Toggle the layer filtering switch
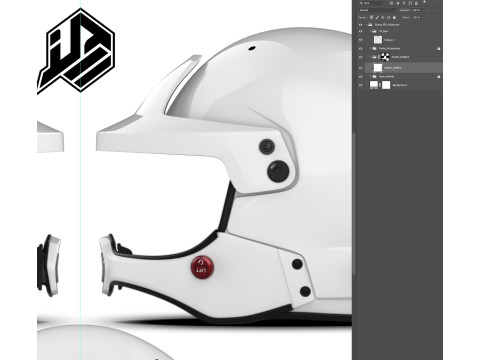The image size is (480, 360). coord(424,2)
